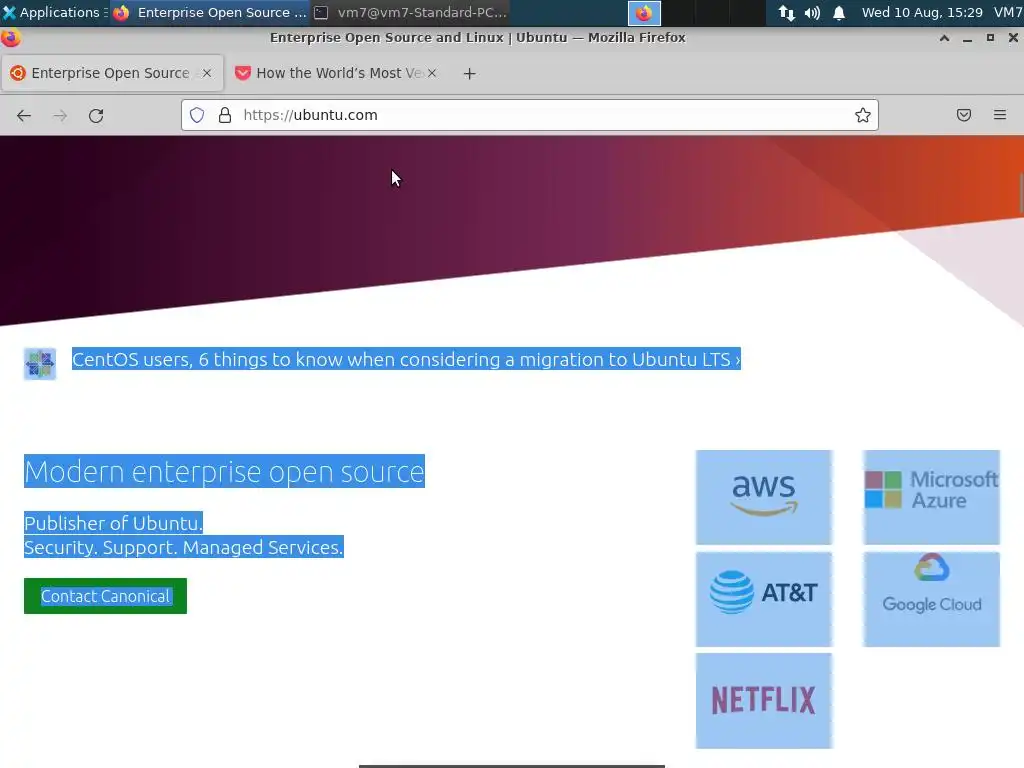Click the Firefox workspace switcher thumbnail
This screenshot has height=768, width=1024.
(644, 12)
